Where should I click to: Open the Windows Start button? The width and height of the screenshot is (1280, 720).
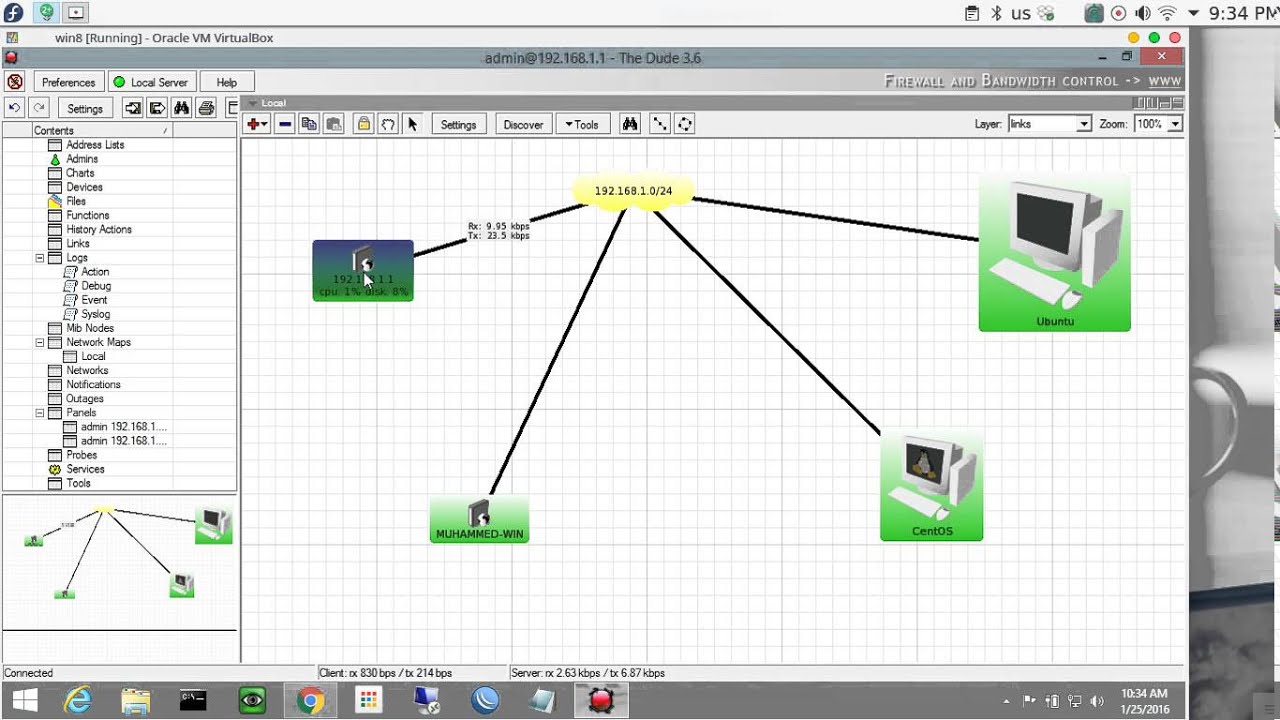[23, 700]
